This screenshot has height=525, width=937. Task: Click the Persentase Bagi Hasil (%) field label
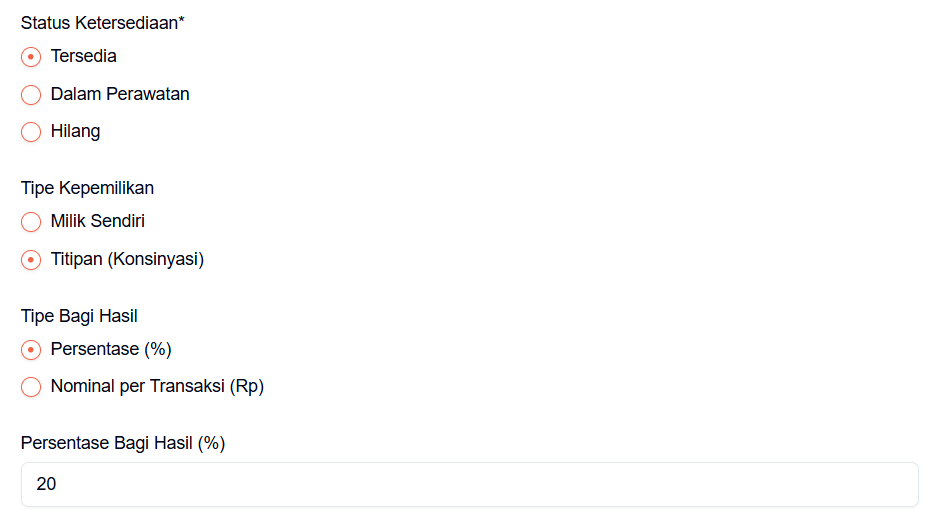pyautogui.click(x=123, y=443)
